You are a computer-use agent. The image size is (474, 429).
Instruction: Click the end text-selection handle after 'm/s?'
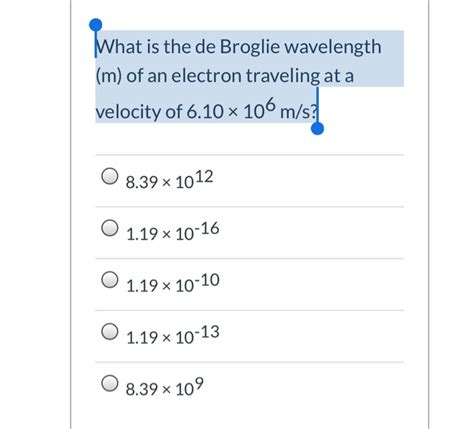coord(317,128)
